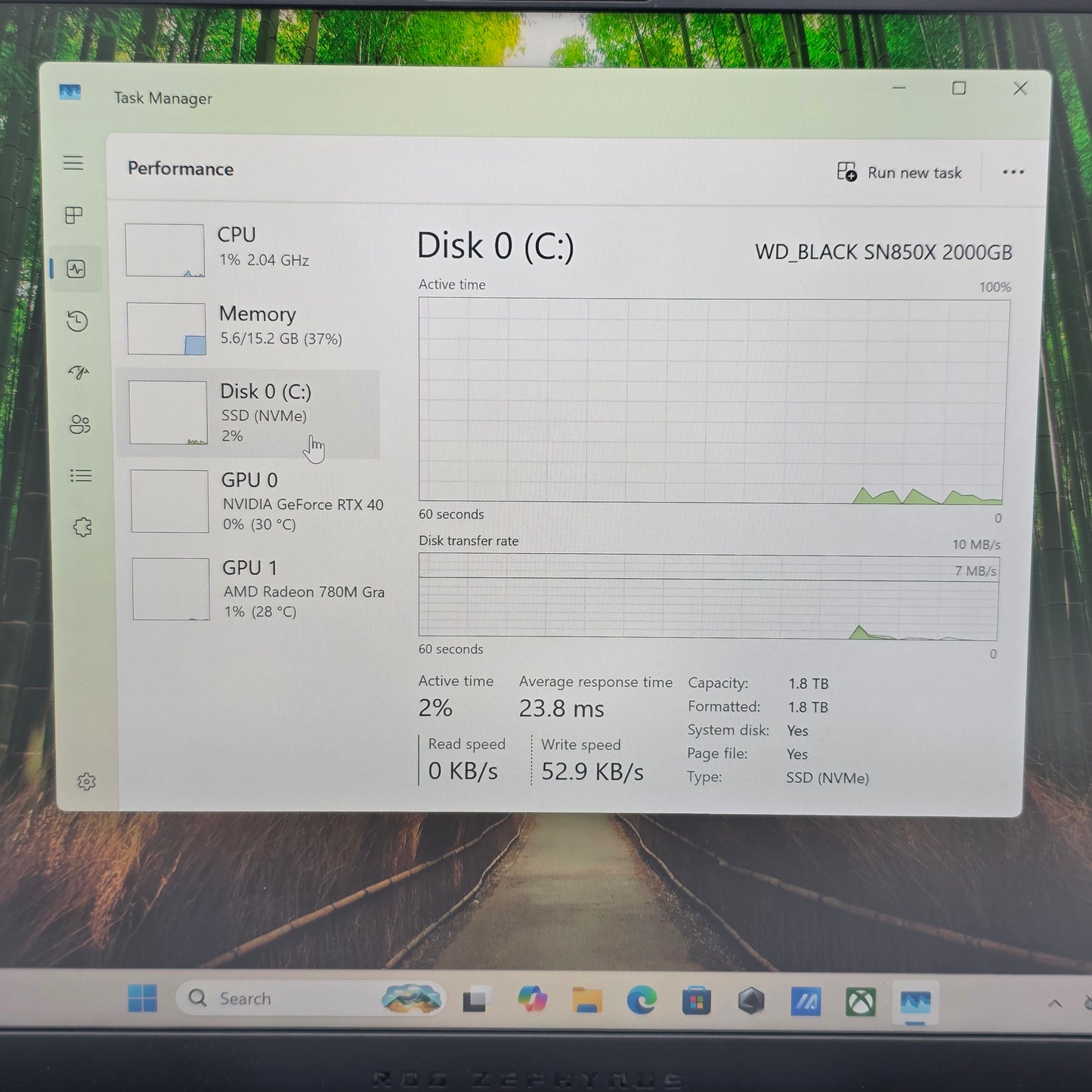View the Users page
Image resolution: width=1092 pixels, height=1092 pixels.
(x=80, y=424)
